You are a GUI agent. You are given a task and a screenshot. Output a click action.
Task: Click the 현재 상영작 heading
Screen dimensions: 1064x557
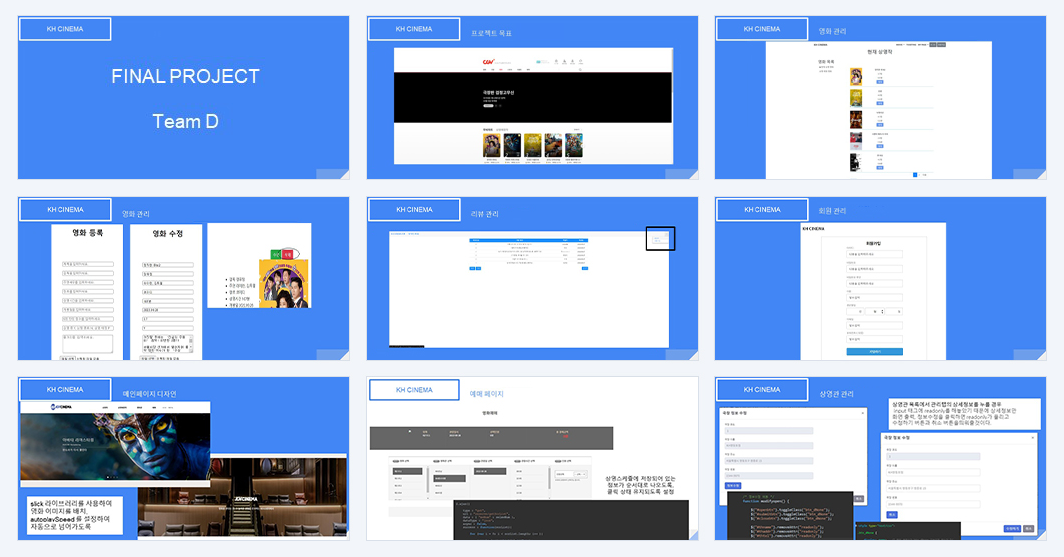879,52
